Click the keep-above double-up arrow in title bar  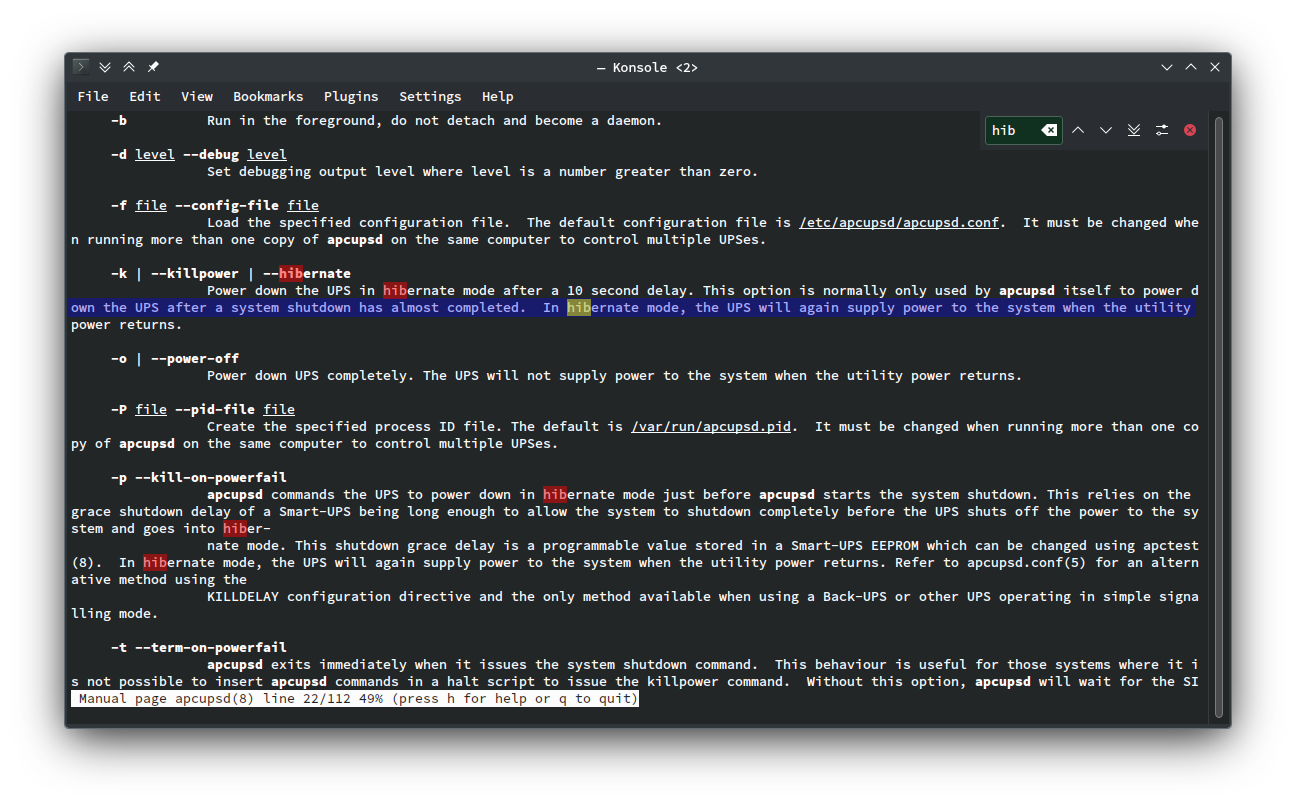pyautogui.click(x=129, y=67)
